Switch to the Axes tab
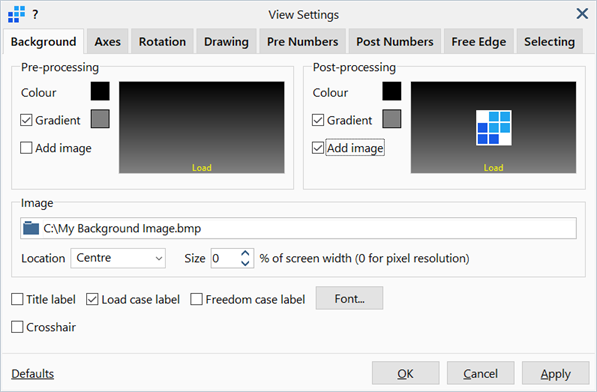The image size is (597, 392). click(x=108, y=41)
